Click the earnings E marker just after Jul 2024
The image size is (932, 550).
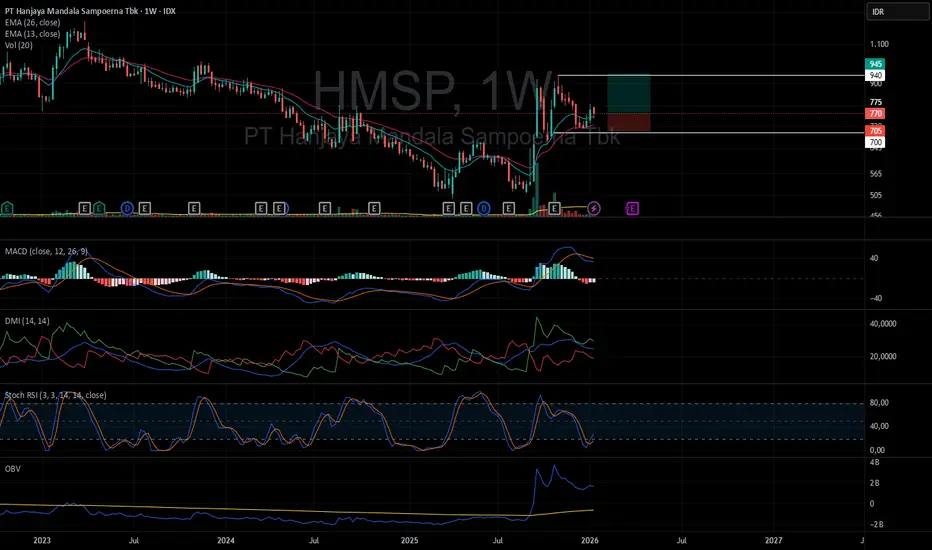tap(325, 208)
